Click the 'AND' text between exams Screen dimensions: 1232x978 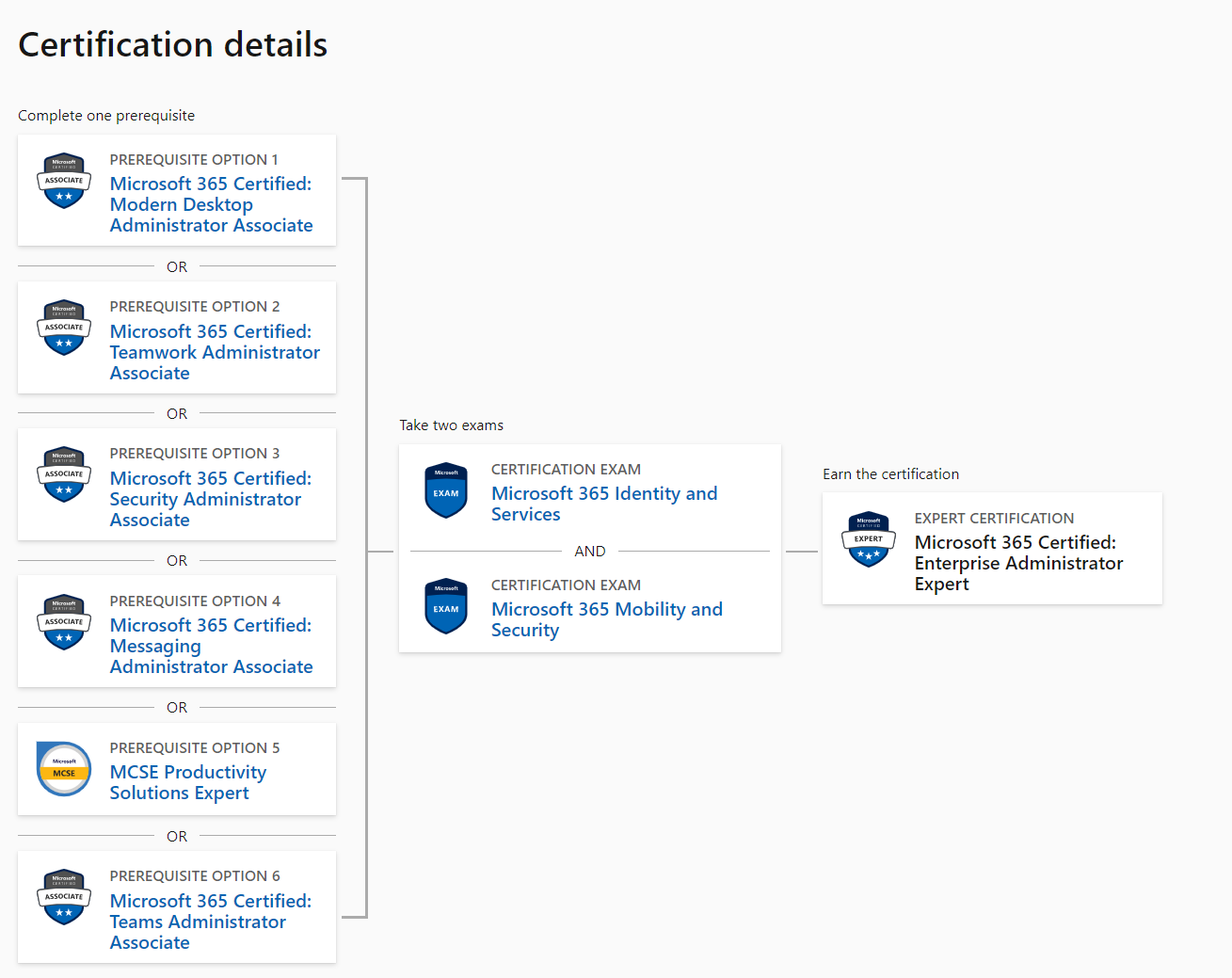point(590,551)
